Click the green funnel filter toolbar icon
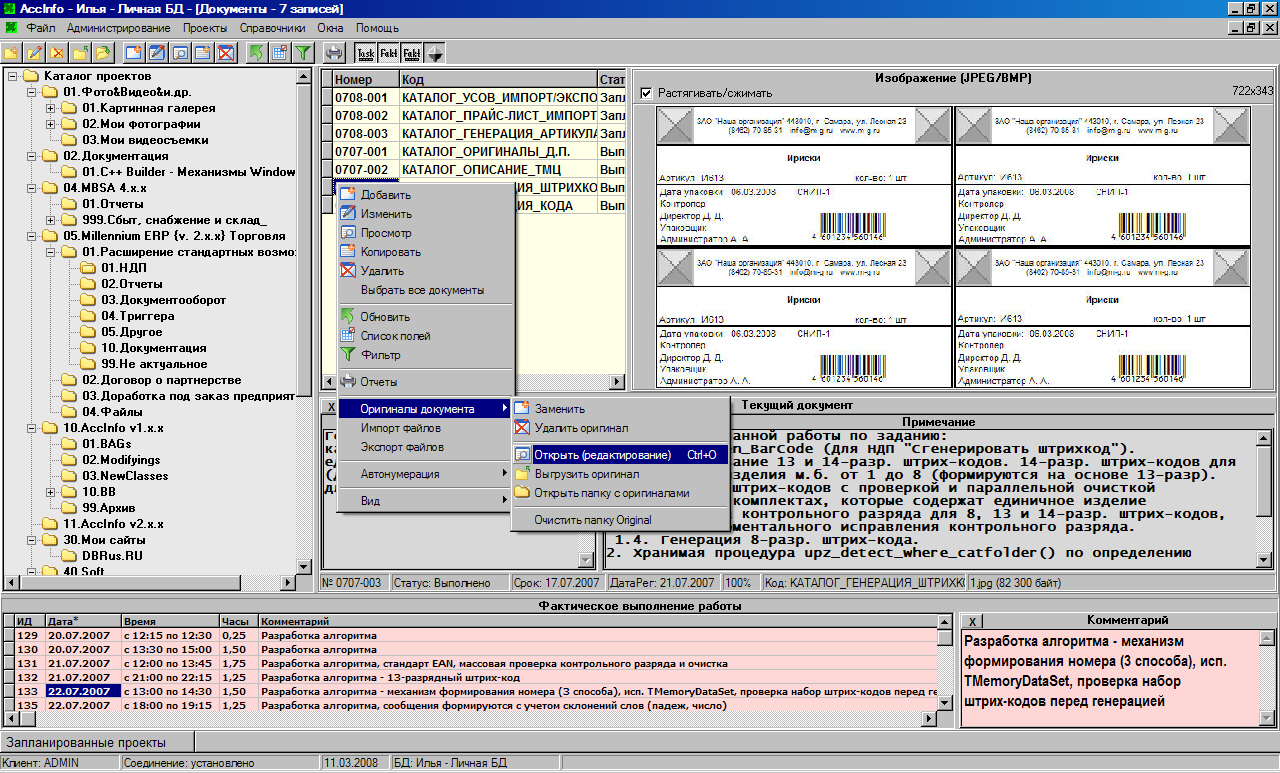1280x773 pixels. coord(302,53)
